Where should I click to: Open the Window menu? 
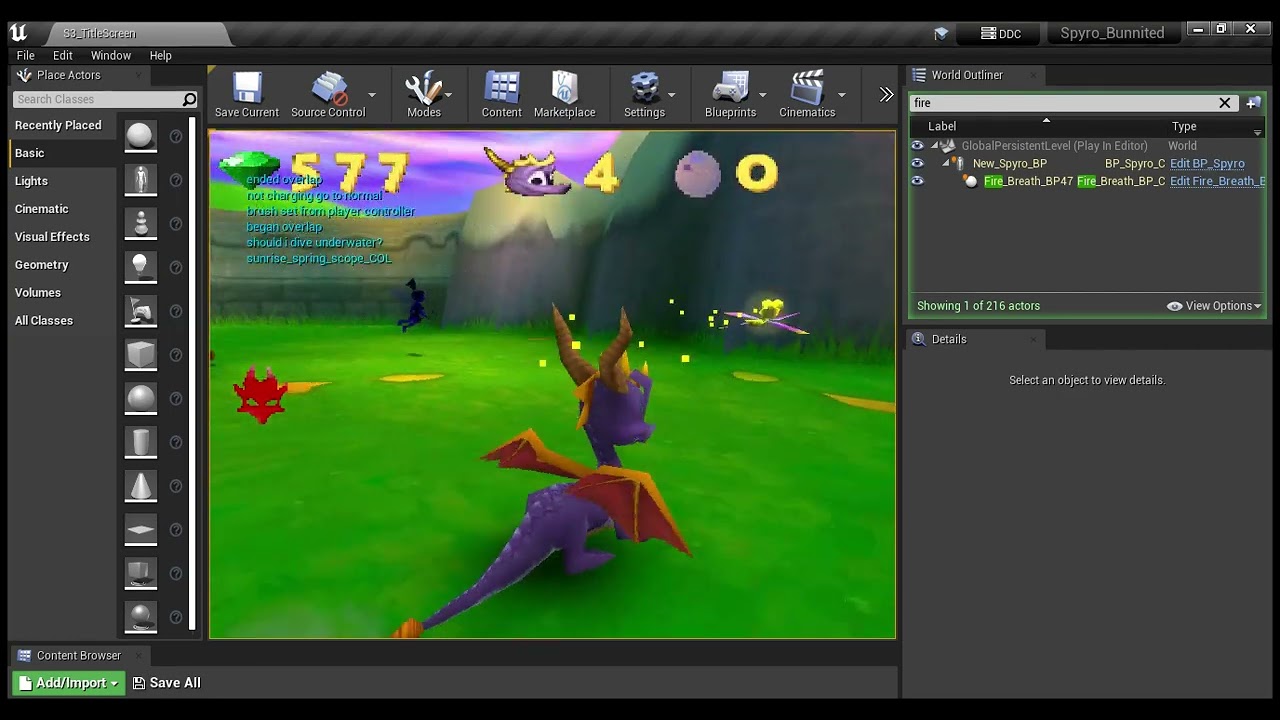111,56
